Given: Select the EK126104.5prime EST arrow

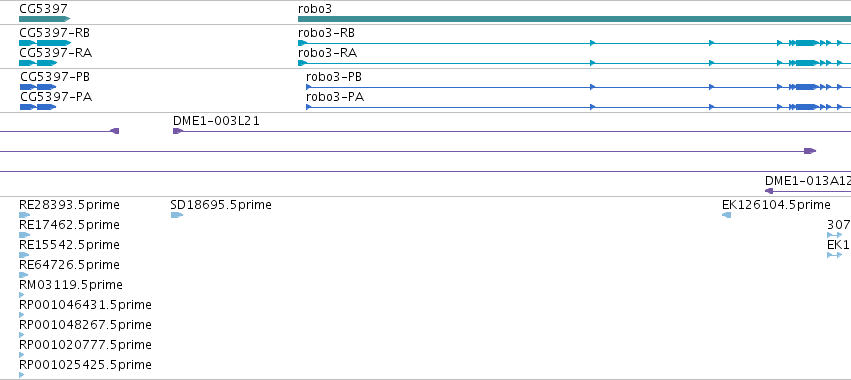Looking at the screenshot, I should [x=726, y=215].
